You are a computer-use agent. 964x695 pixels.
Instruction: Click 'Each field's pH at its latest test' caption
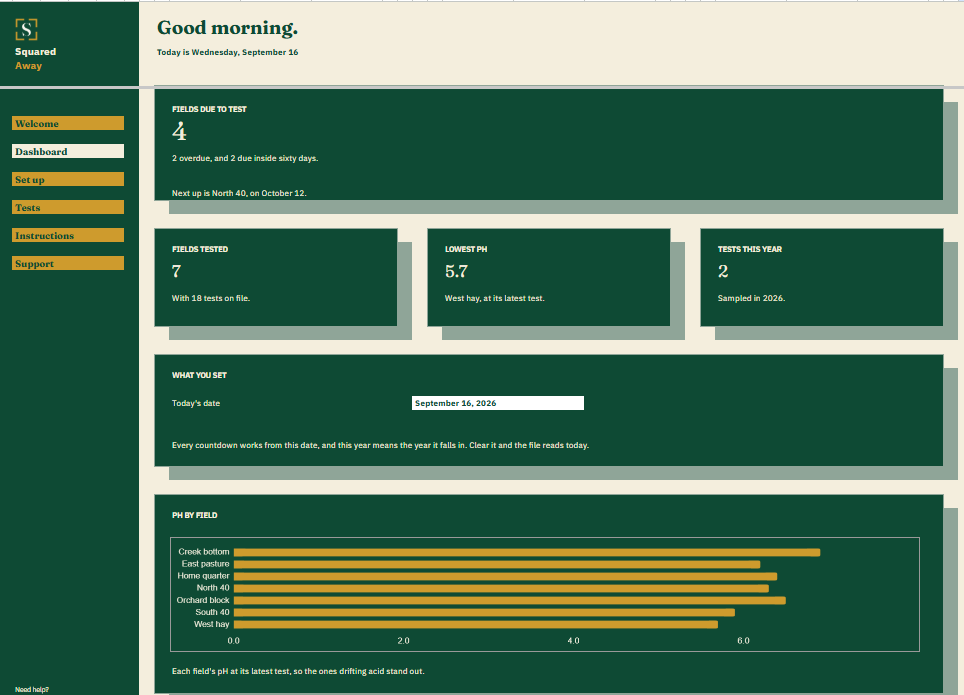pos(298,672)
